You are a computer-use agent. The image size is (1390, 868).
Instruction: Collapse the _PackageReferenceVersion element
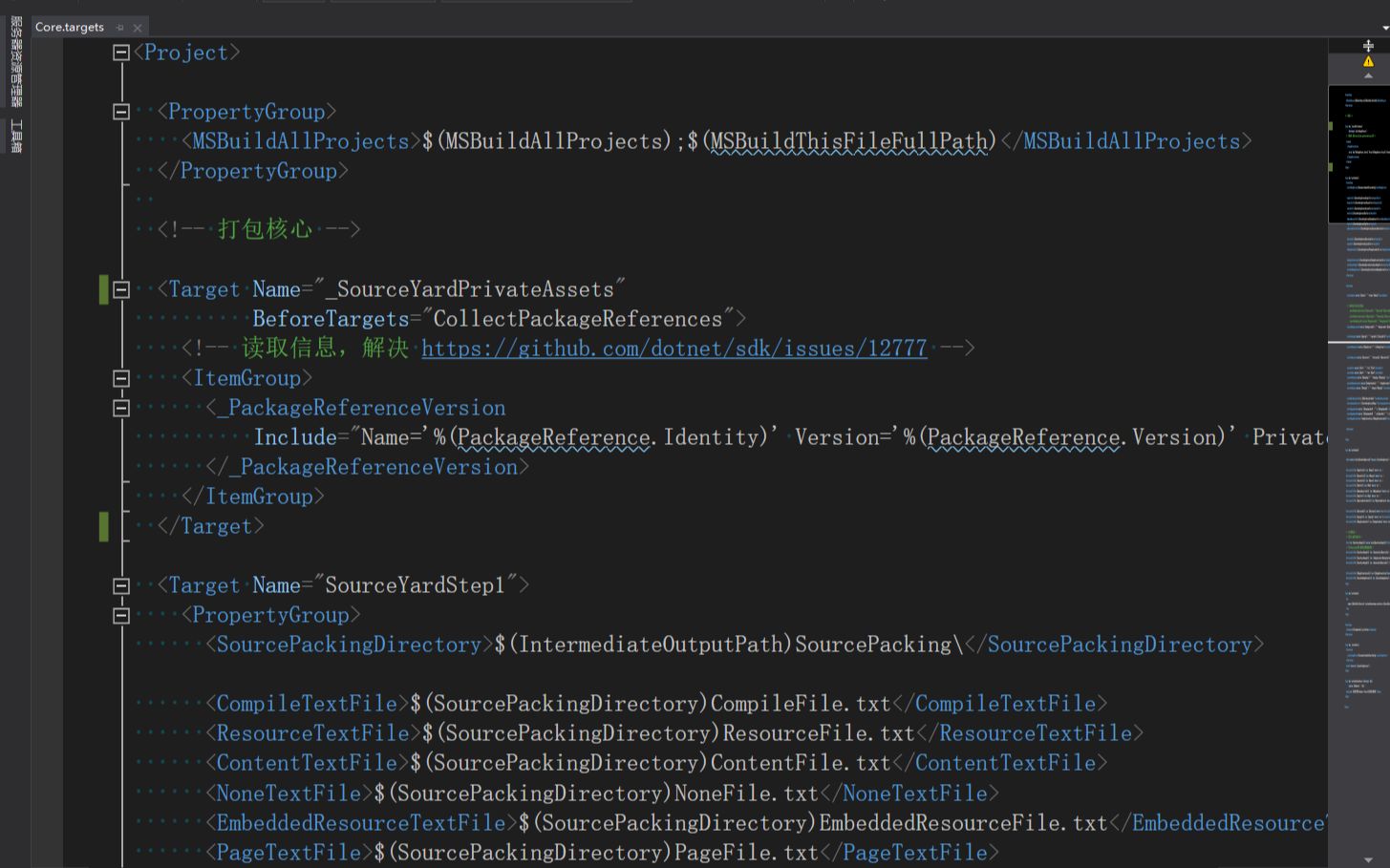(x=121, y=409)
